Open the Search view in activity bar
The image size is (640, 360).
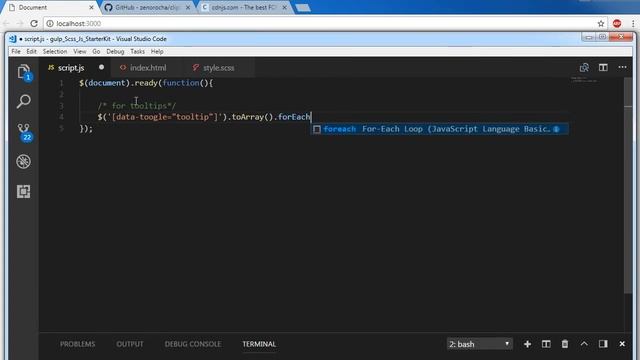[24, 101]
